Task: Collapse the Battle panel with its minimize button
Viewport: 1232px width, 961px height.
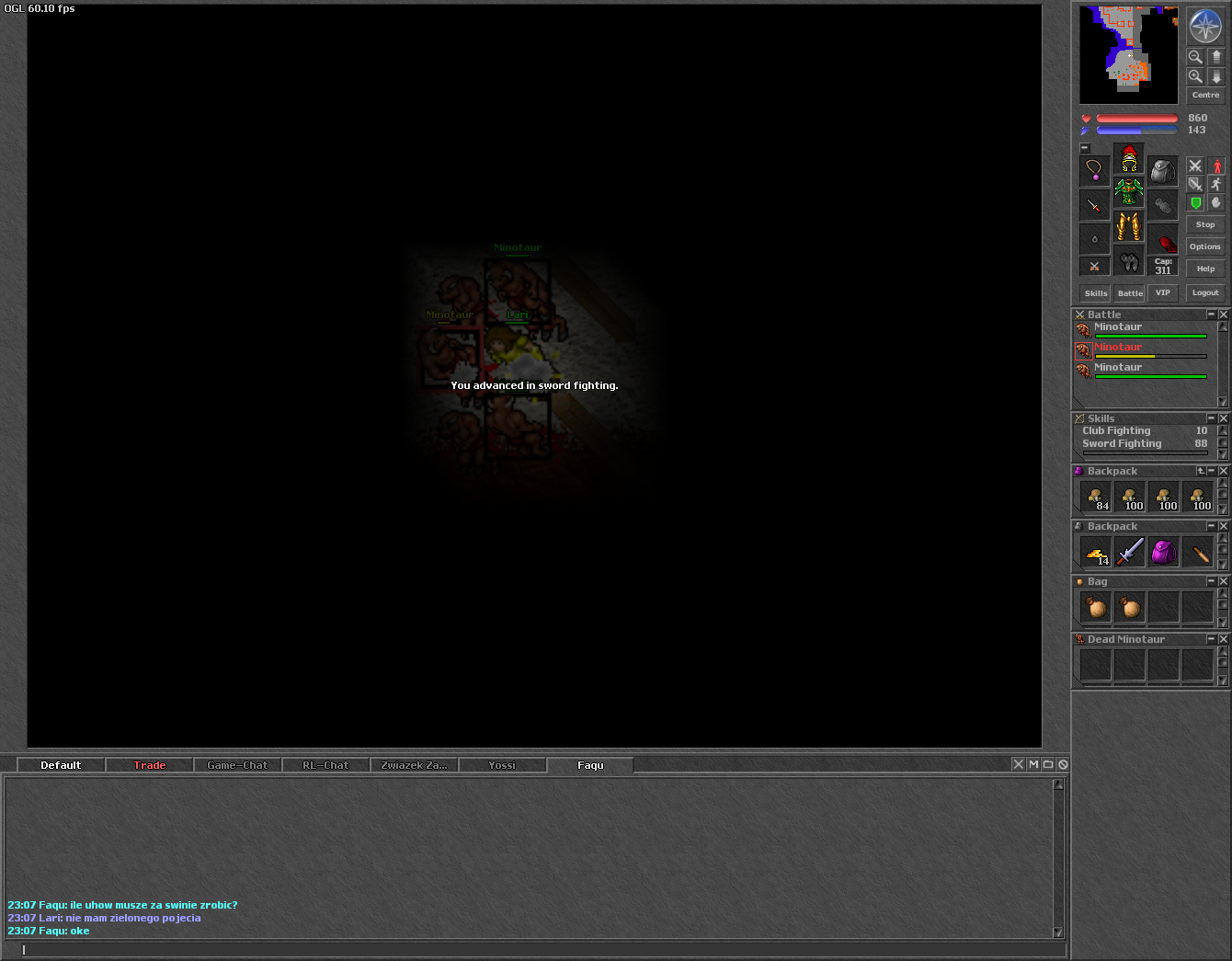Action: click(x=1211, y=315)
